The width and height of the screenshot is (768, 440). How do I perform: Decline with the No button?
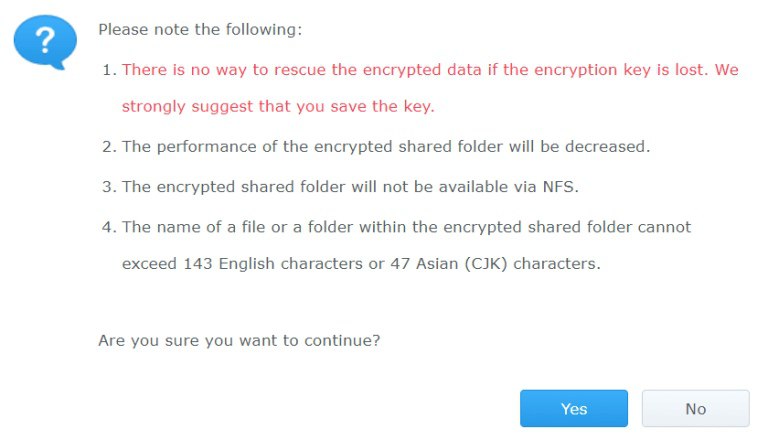(x=695, y=408)
